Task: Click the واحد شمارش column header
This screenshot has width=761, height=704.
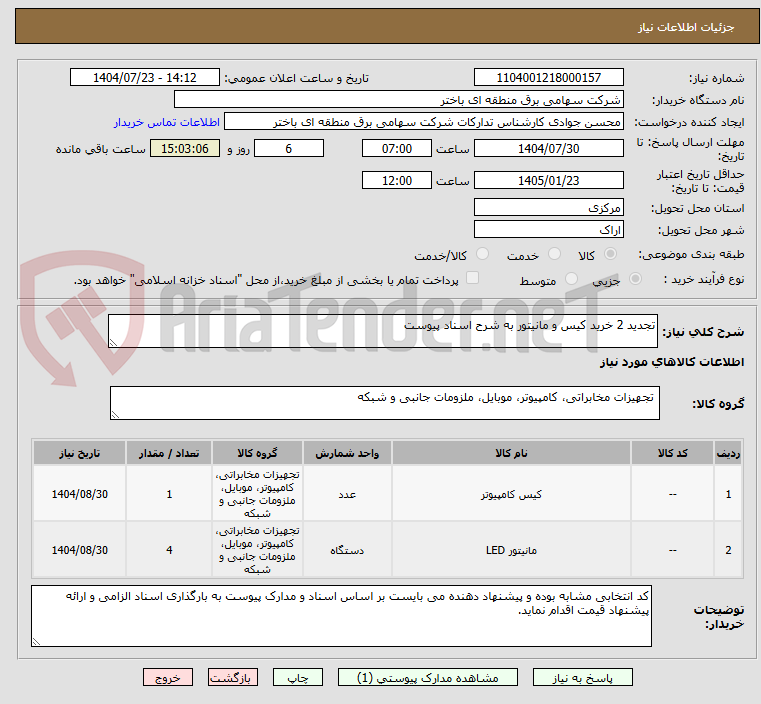Action: (347, 453)
